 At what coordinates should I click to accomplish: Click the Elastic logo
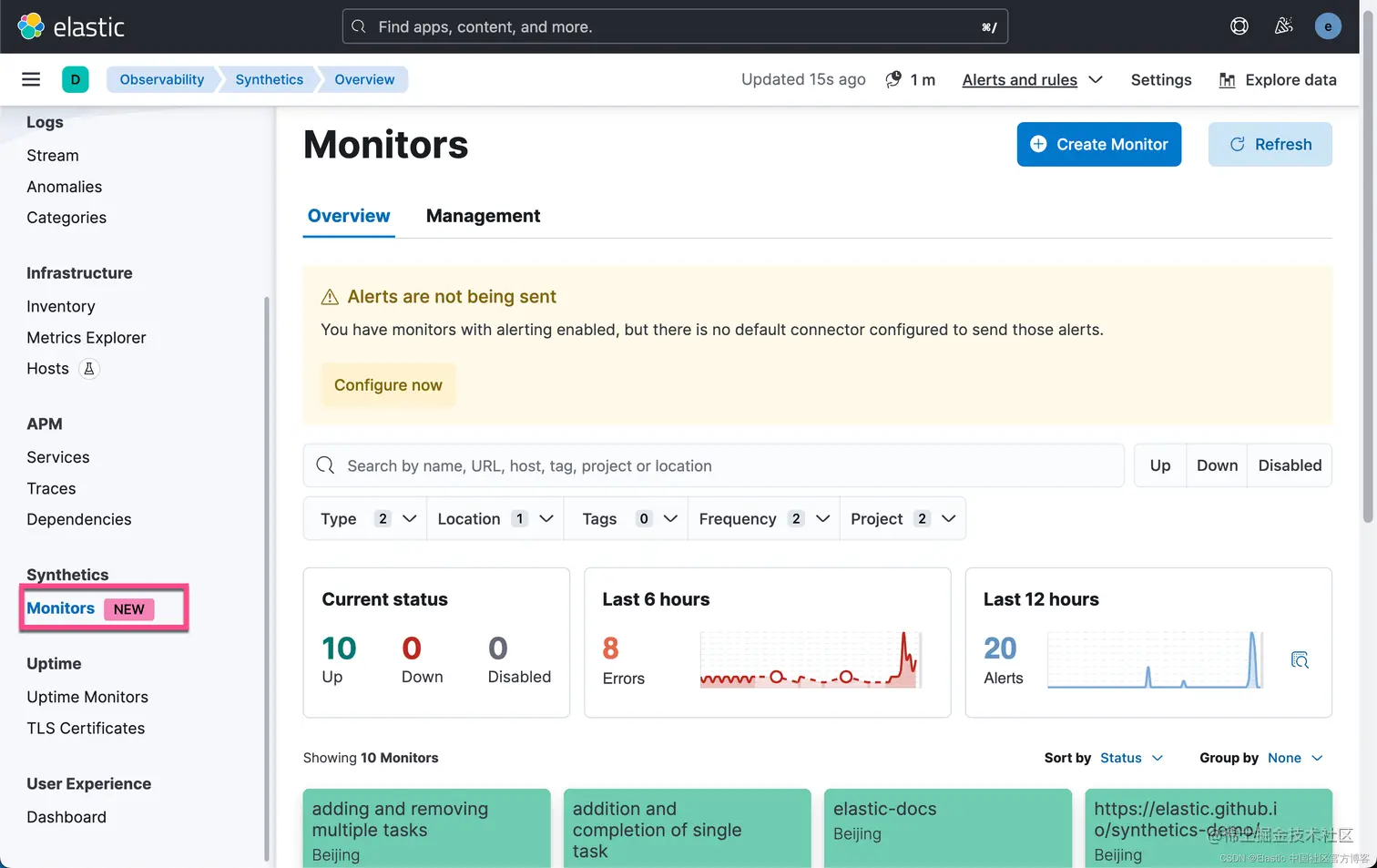pos(71,26)
